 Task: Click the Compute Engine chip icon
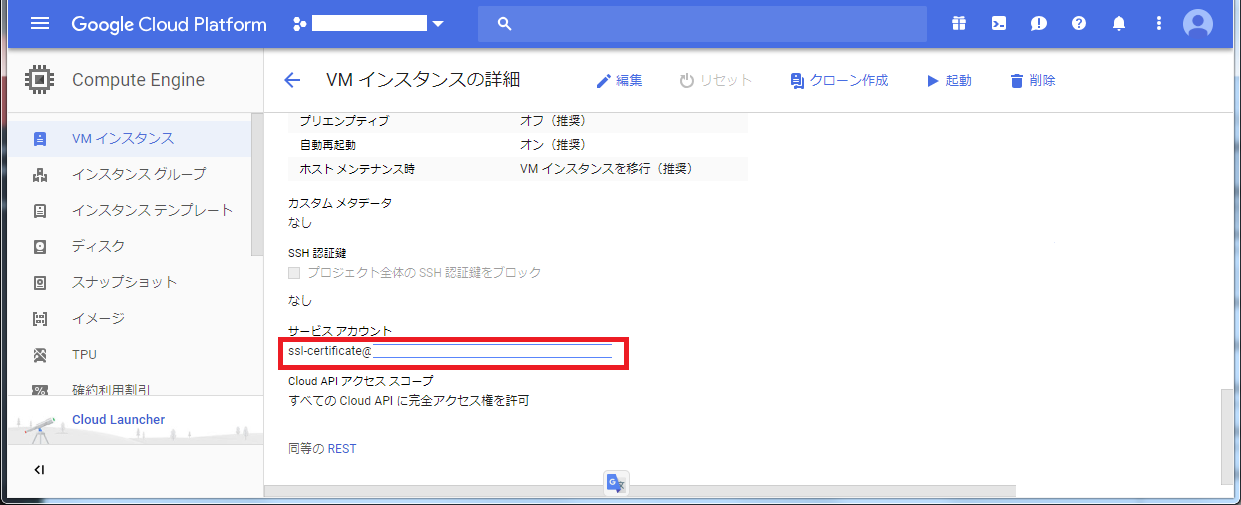[39, 80]
